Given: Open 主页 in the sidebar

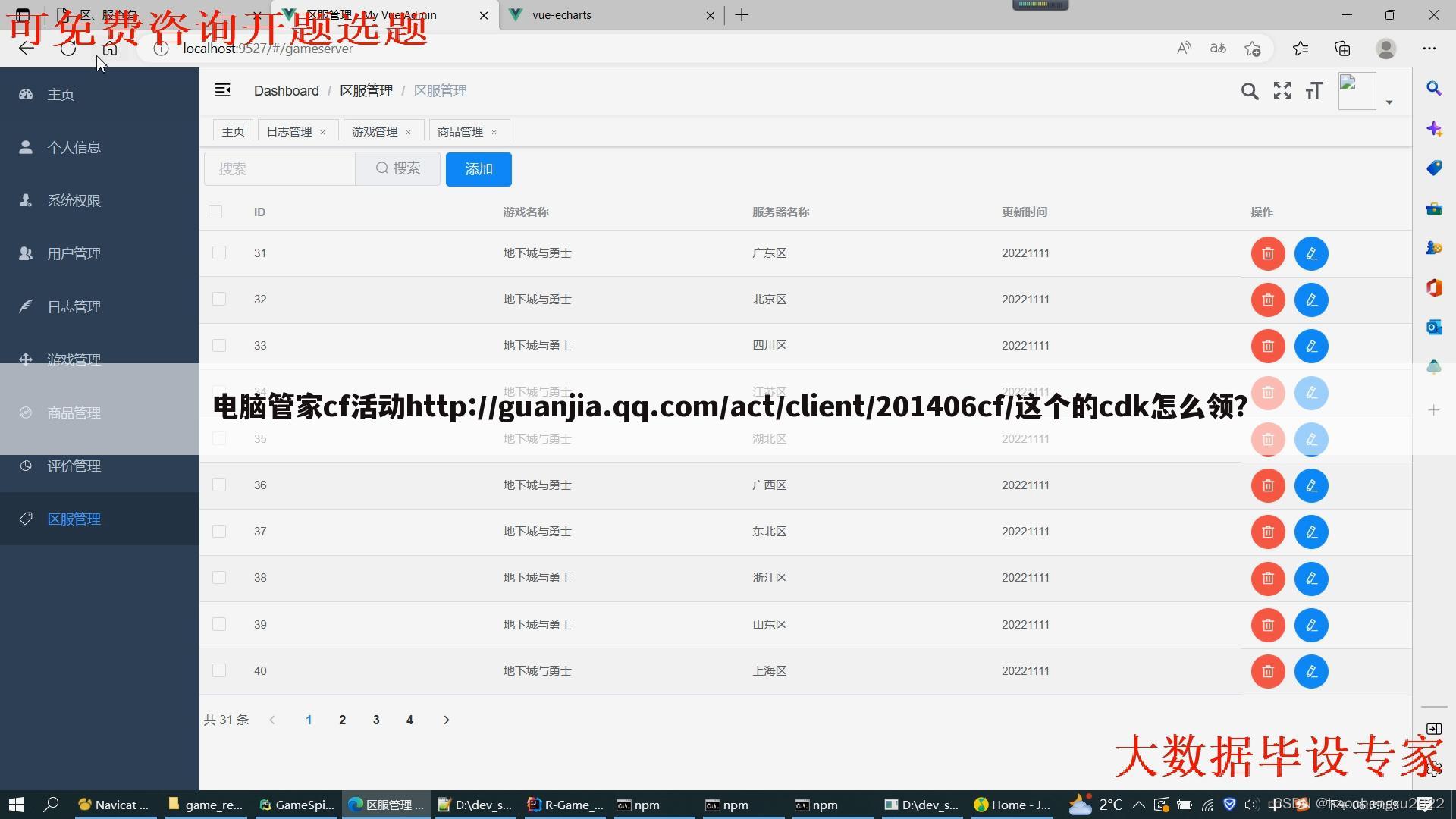Looking at the screenshot, I should coord(99,94).
